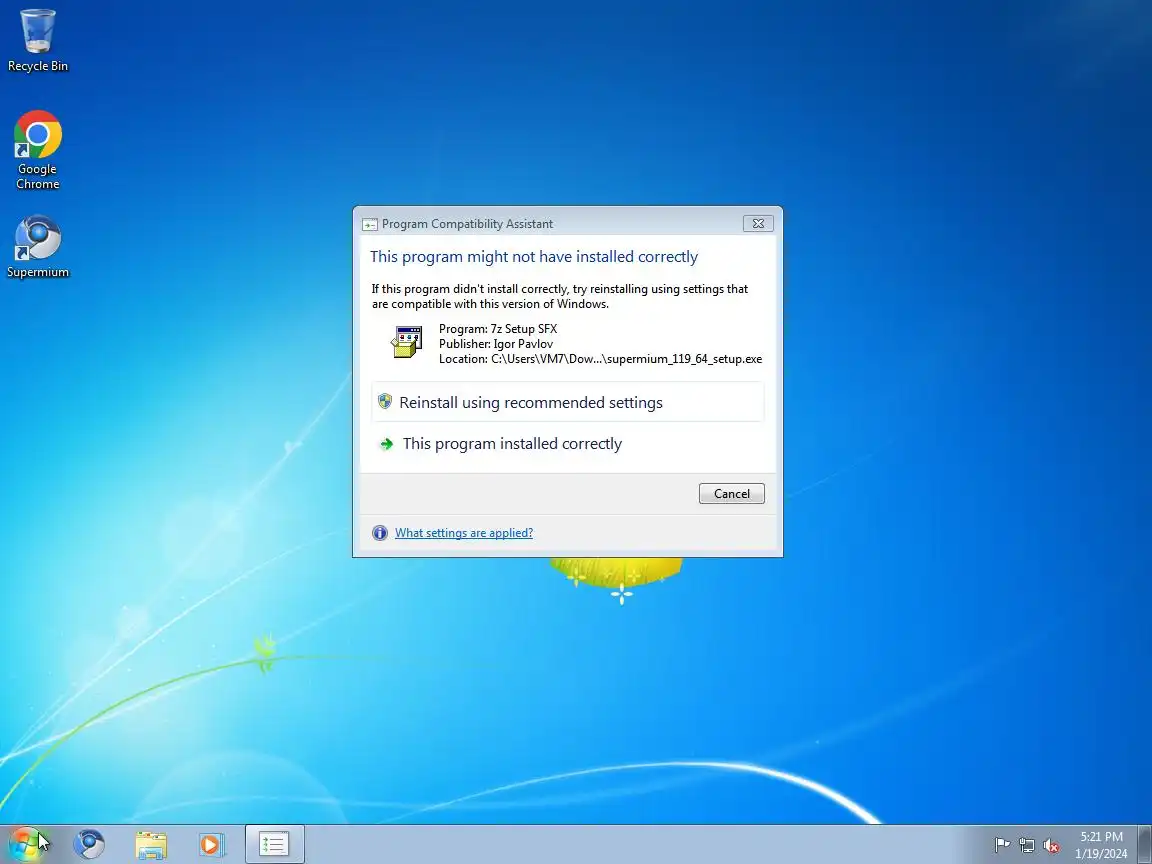
Task: Close the Program Compatibility Assistant dialog
Action: coord(758,223)
